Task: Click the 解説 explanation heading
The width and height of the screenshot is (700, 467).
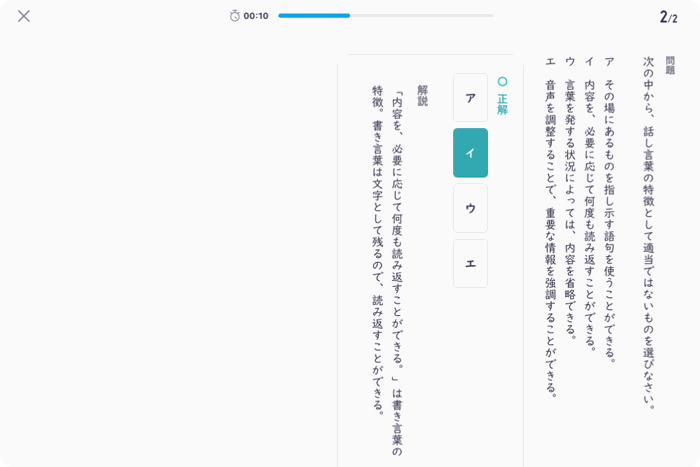Action: 423,96
